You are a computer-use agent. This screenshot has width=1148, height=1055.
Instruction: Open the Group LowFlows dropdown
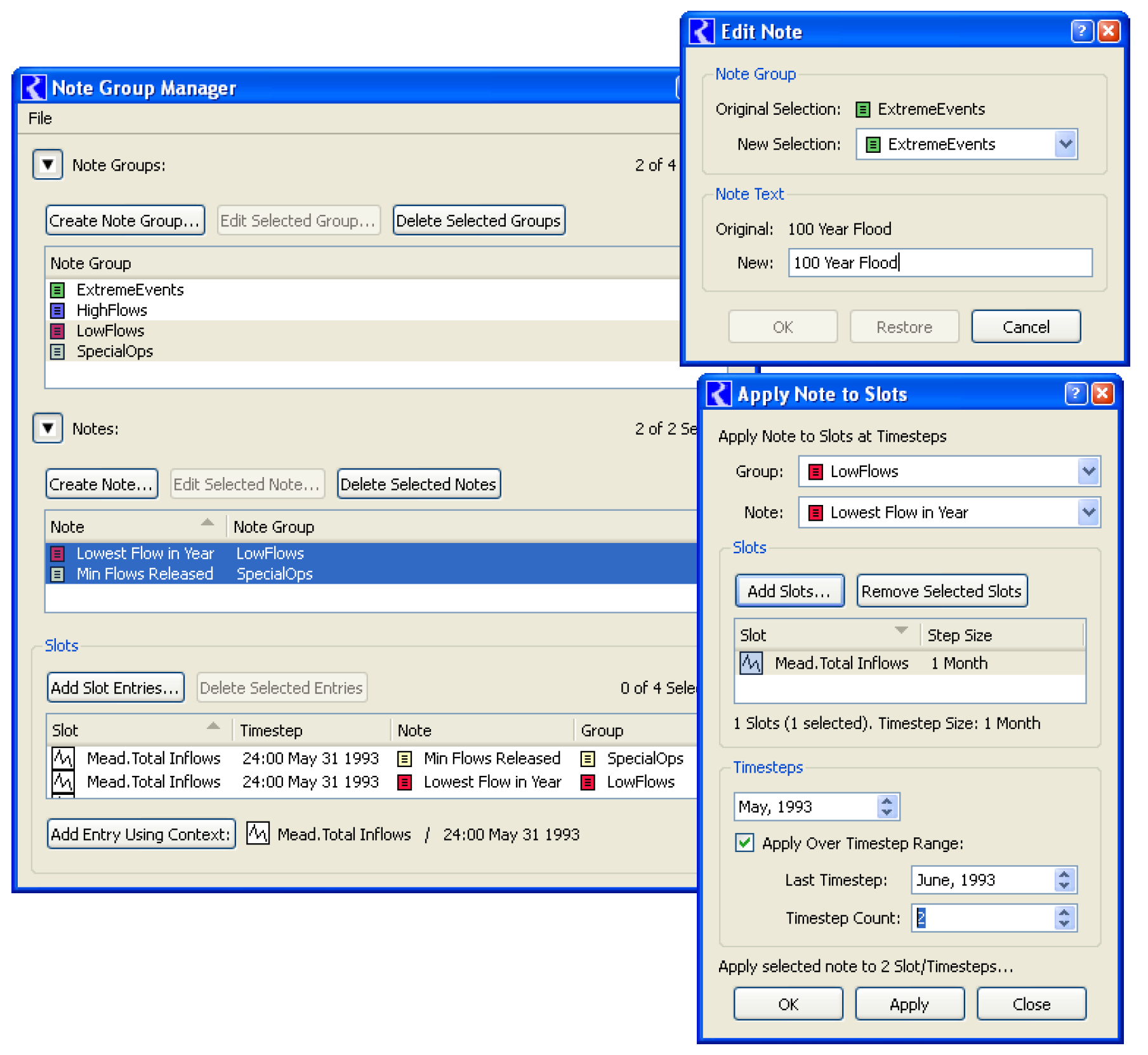click(1088, 472)
